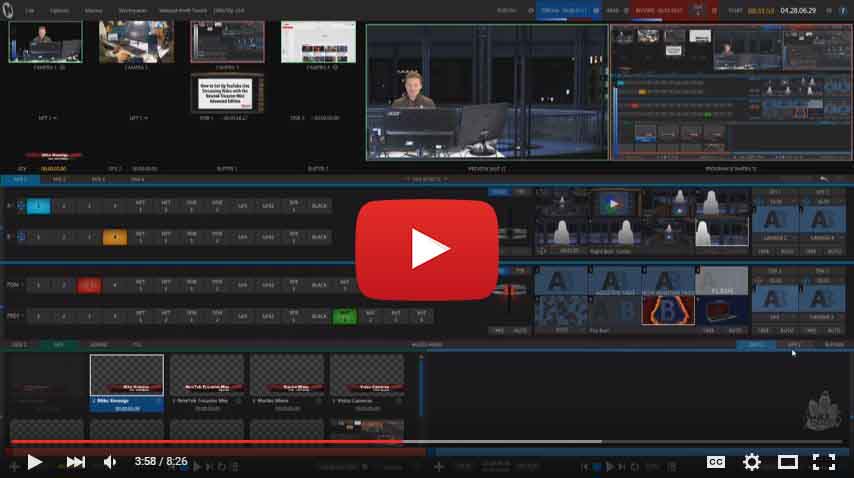
Task: Open KEY 2 transition A tile
Action: click(821, 220)
